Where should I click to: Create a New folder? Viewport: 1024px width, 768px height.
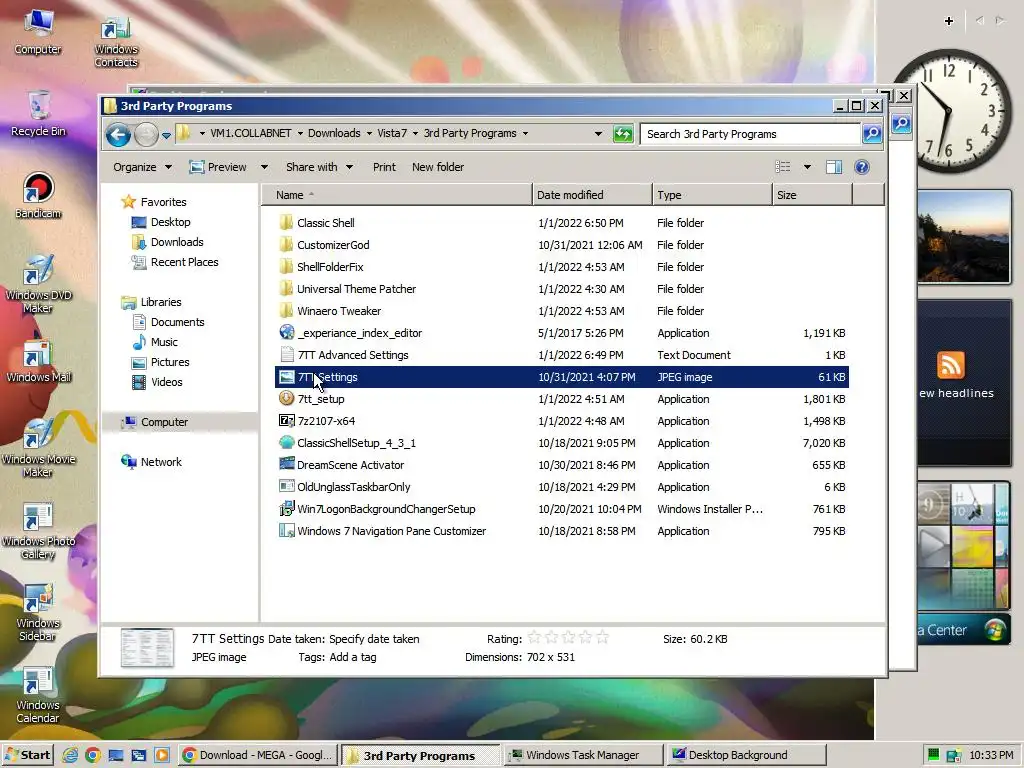(438, 167)
